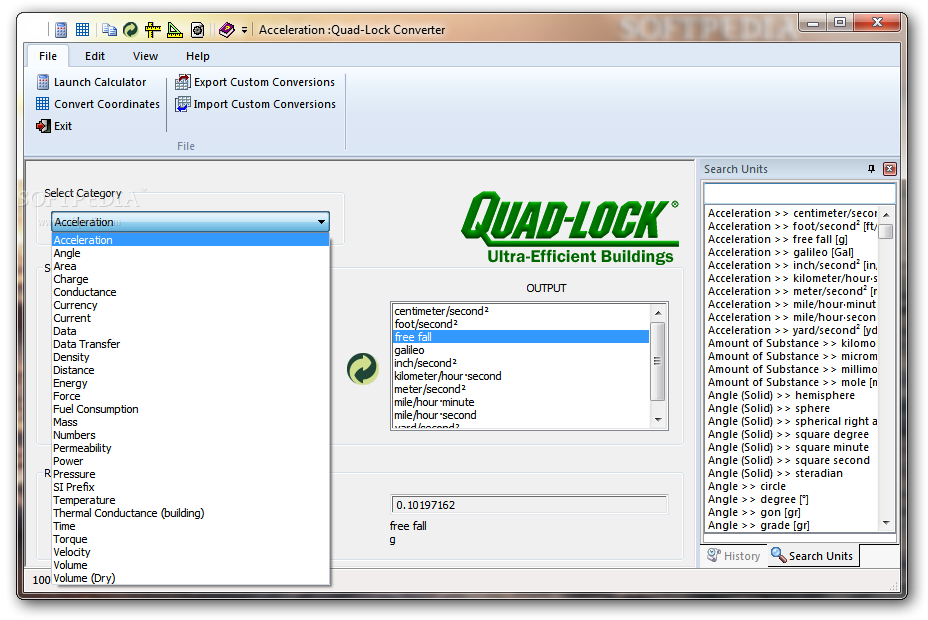Select galileo in the OUTPUT list
The image size is (928, 620).
pyautogui.click(x=521, y=350)
